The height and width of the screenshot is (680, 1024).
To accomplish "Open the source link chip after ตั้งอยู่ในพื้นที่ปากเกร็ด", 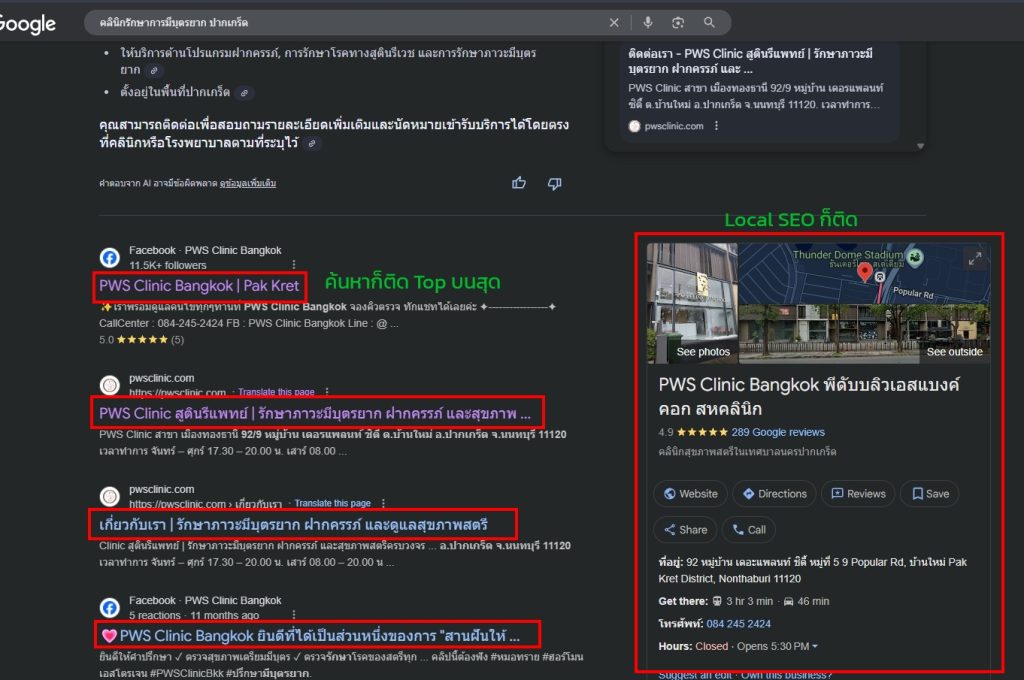I will tap(244, 93).
